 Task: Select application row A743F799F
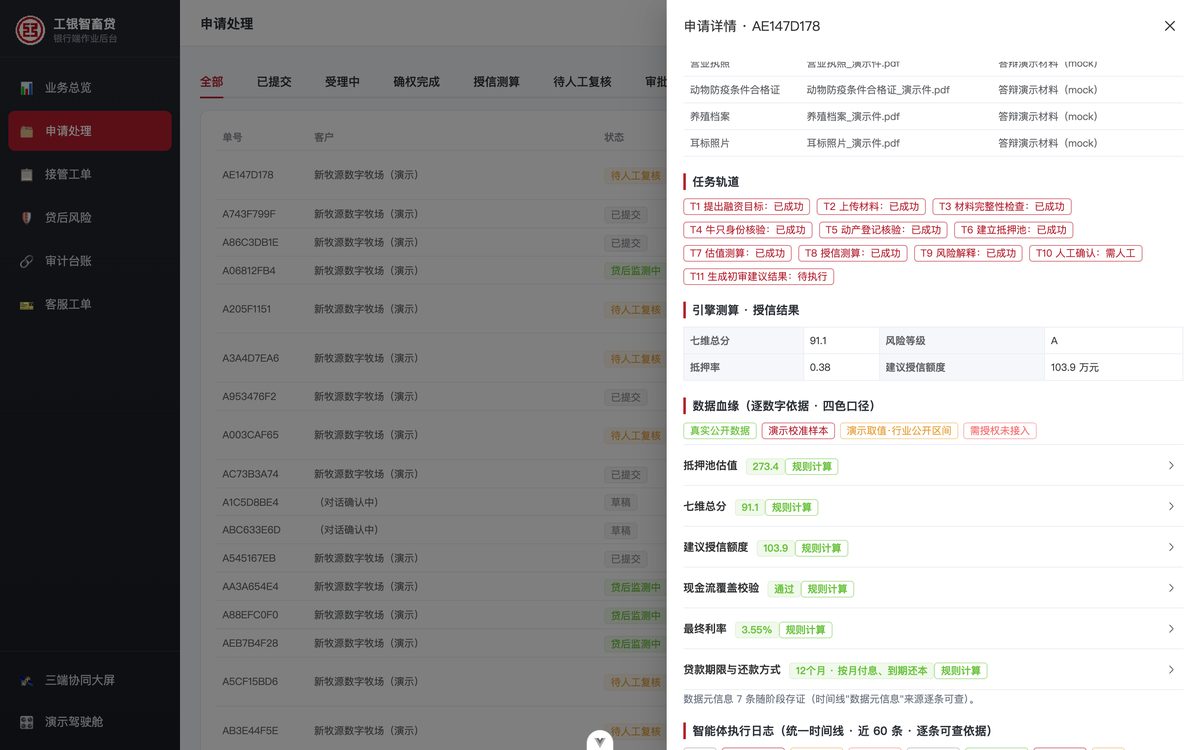click(440, 214)
